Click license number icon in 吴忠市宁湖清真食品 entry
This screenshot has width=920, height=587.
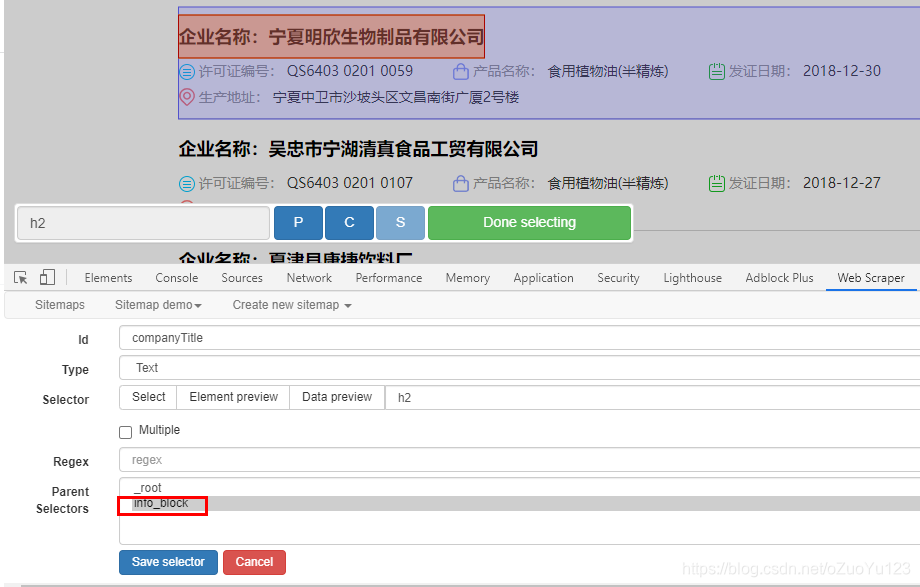pyautogui.click(x=187, y=184)
